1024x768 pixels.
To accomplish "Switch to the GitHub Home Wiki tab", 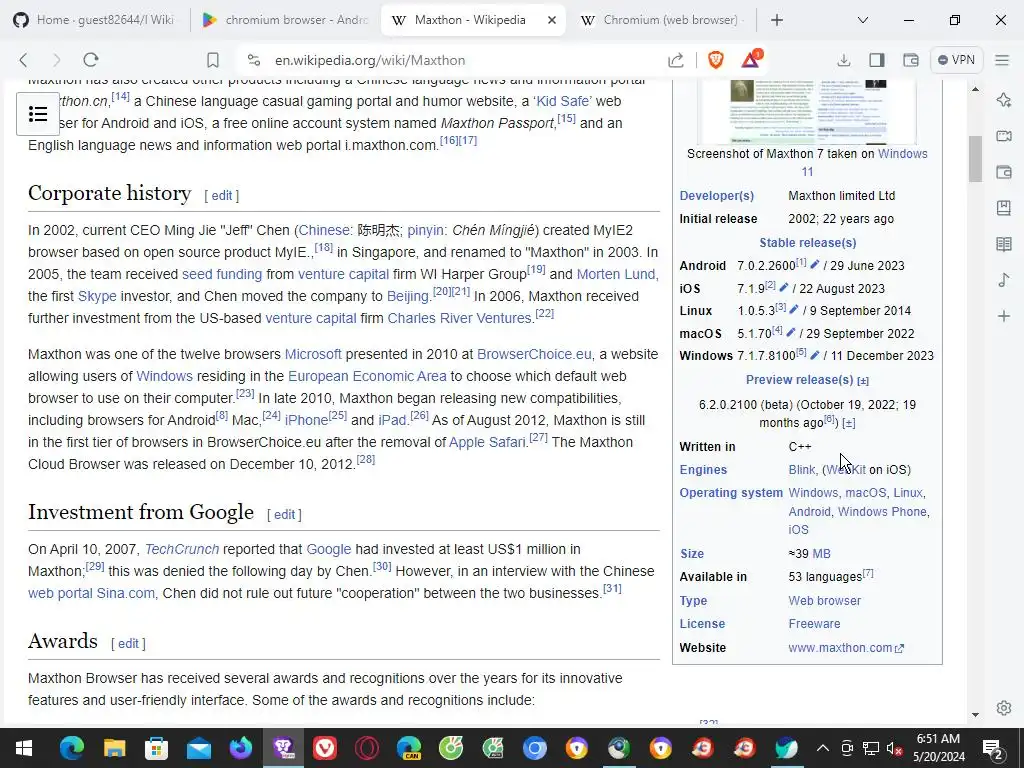I will (x=95, y=20).
